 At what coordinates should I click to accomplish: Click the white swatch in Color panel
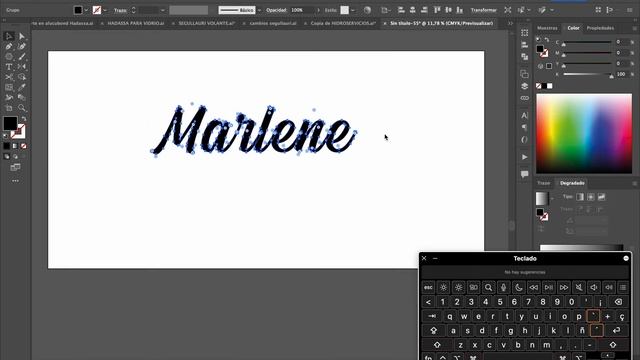click(550, 86)
